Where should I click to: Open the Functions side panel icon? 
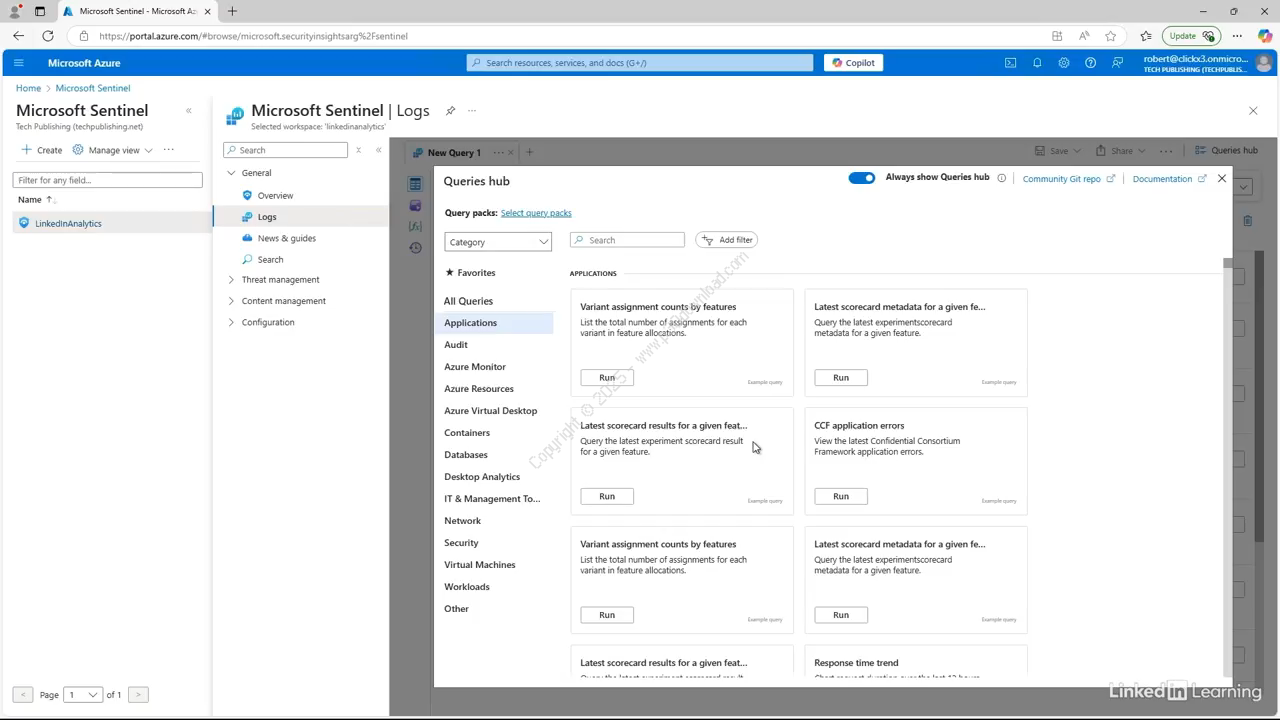[415, 227]
